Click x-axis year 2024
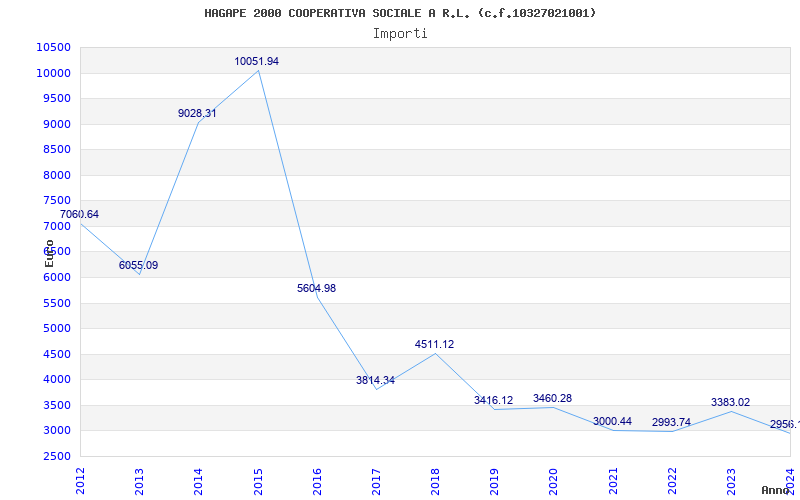 pyautogui.click(x=790, y=481)
